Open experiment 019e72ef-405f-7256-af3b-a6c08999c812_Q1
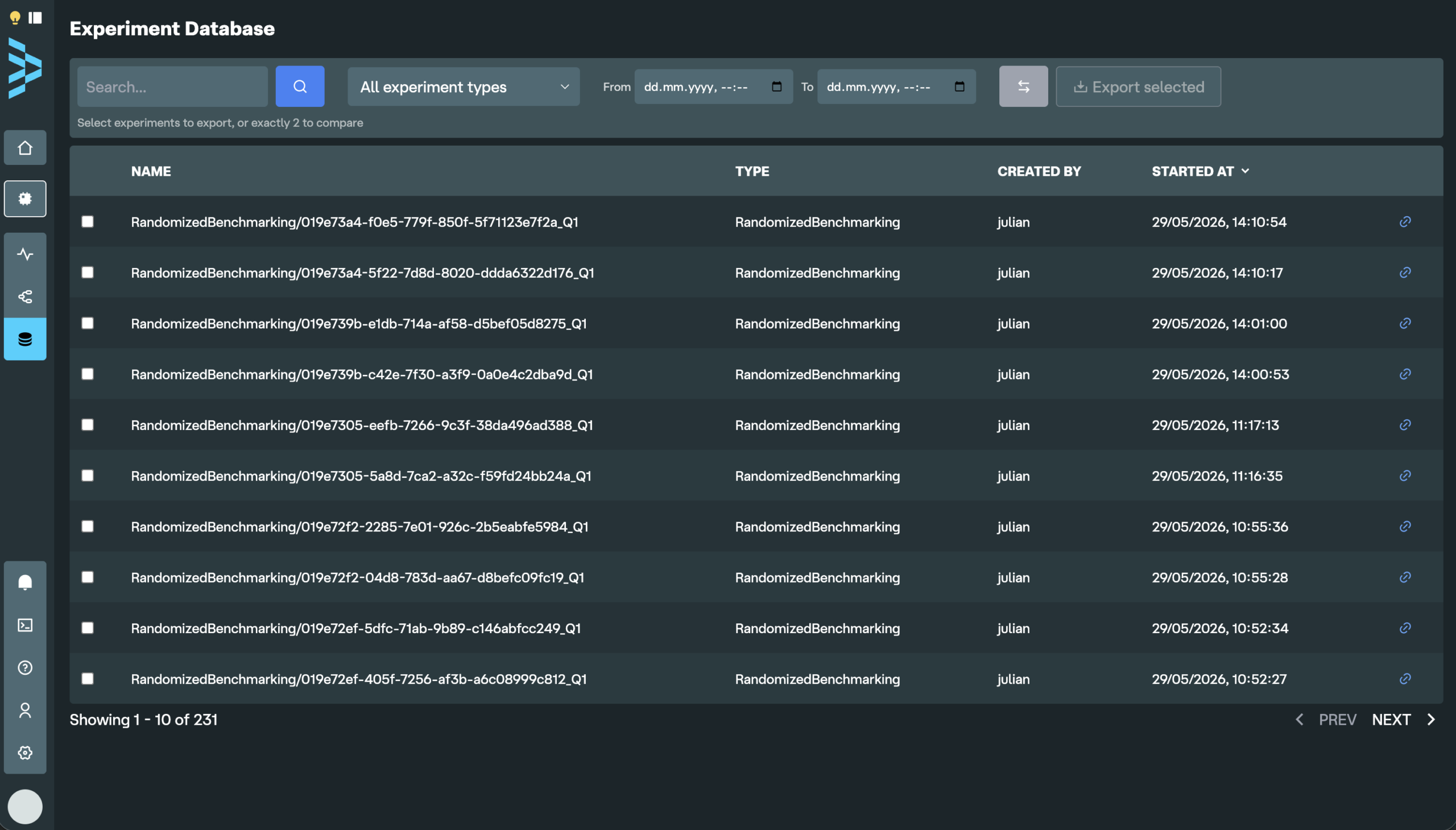 point(359,679)
